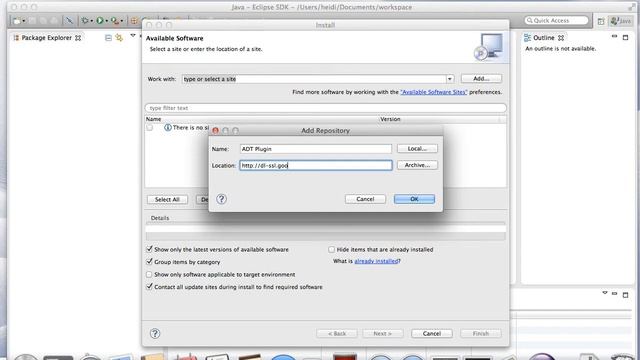This screenshot has width=640, height=360.
Task: Enable Show only software applicable to target environment
Action: pos(149,274)
